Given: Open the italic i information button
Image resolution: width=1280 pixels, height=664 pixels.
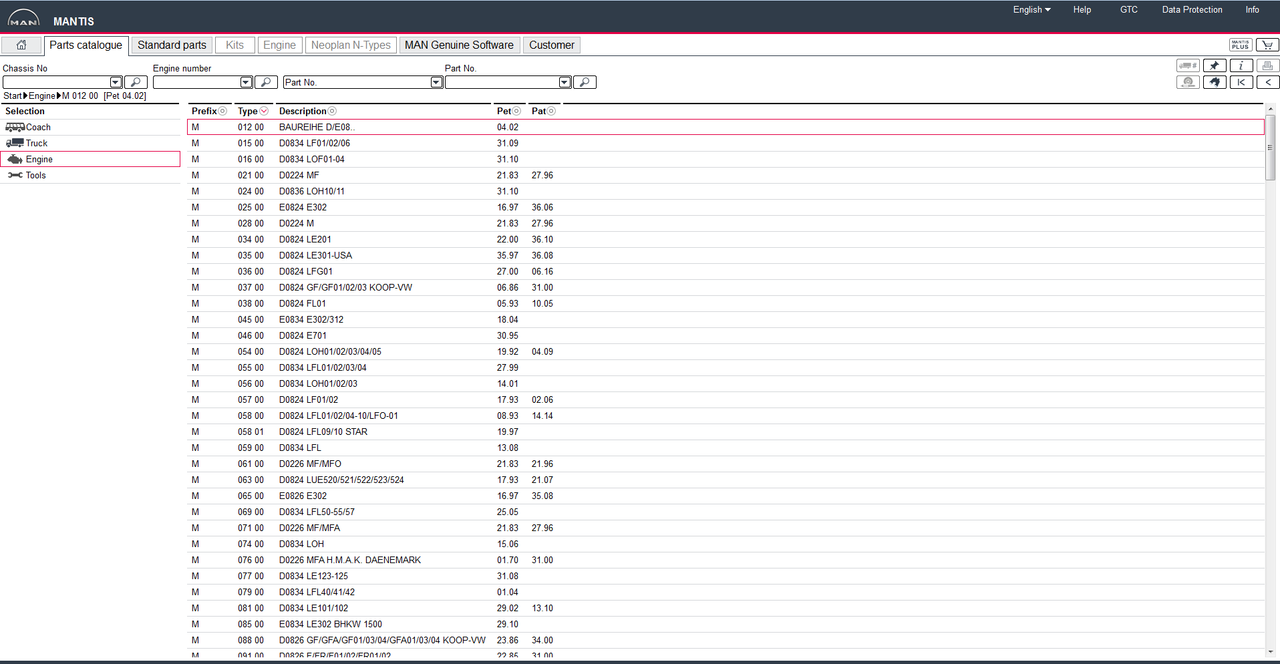Looking at the screenshot, I should tap(1240, 66).
